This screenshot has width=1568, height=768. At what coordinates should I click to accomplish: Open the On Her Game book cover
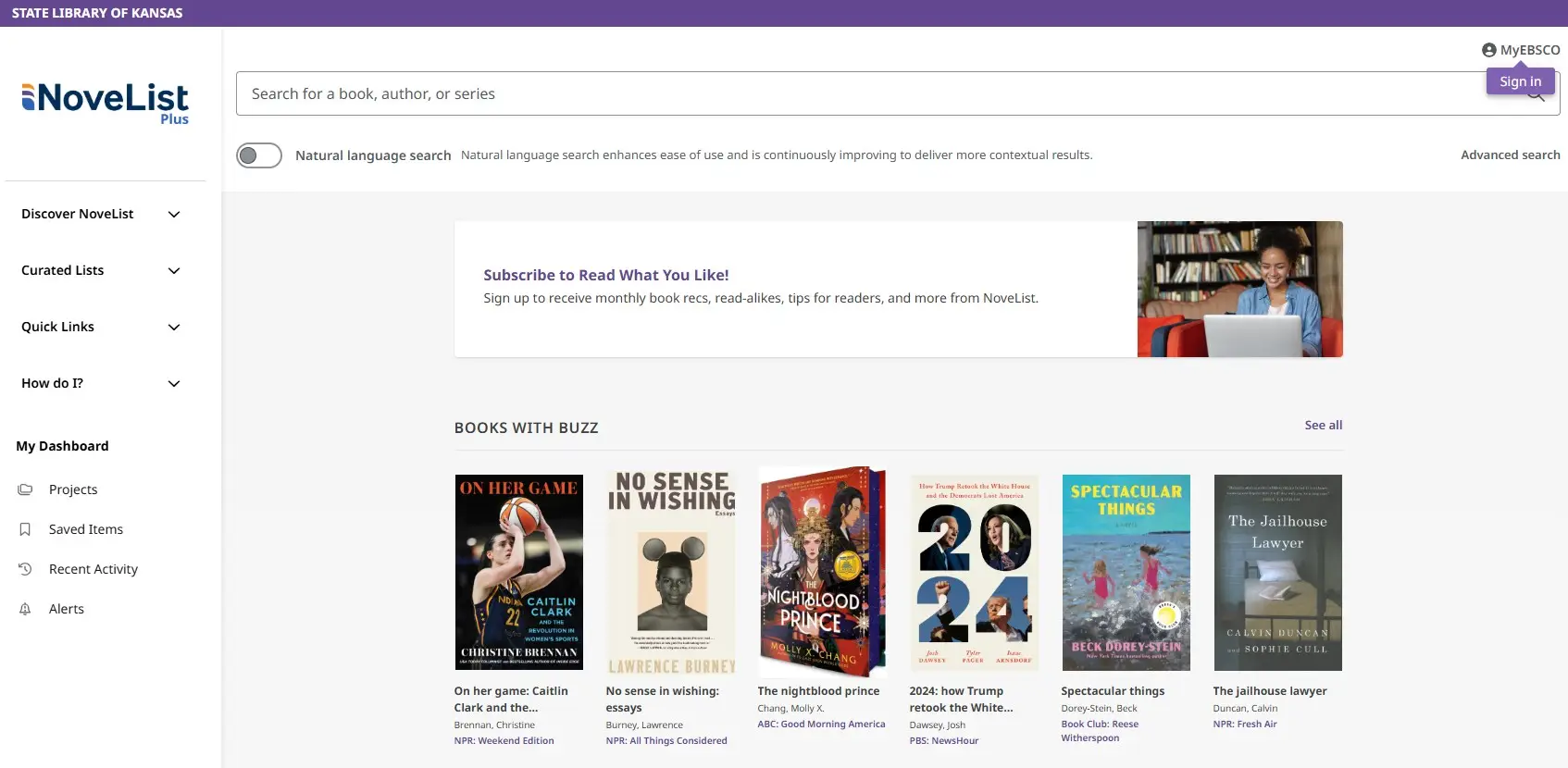519,572
